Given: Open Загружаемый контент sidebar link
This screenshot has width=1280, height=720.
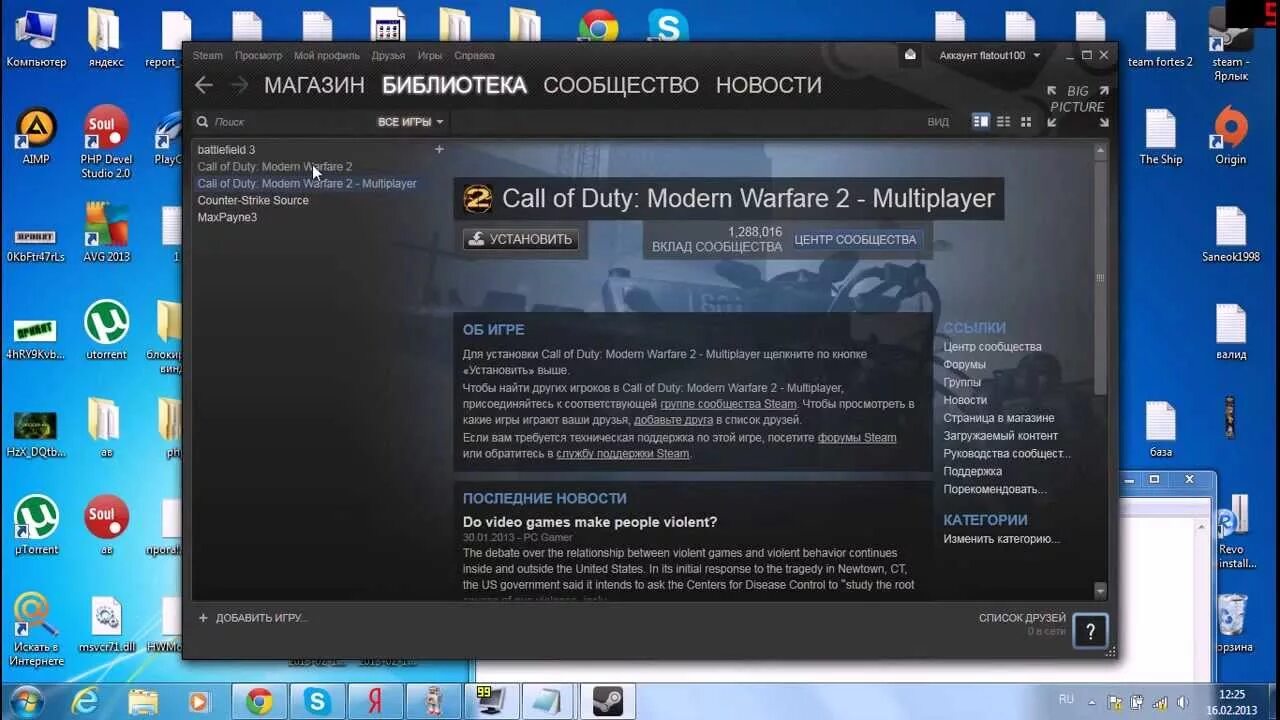Looking at the screenshot, I should (x=1001, y=436).
